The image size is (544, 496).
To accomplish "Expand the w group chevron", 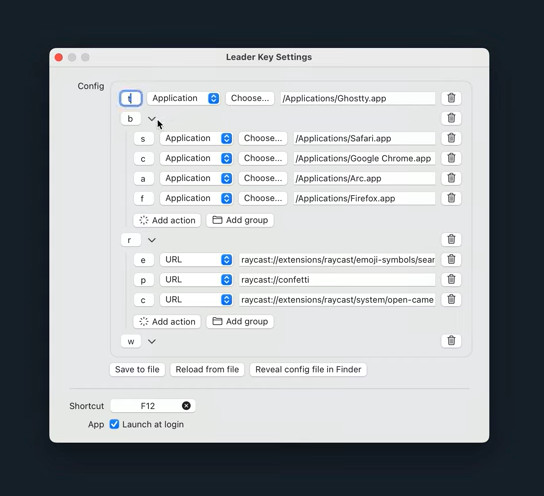I will click(152, 341).
